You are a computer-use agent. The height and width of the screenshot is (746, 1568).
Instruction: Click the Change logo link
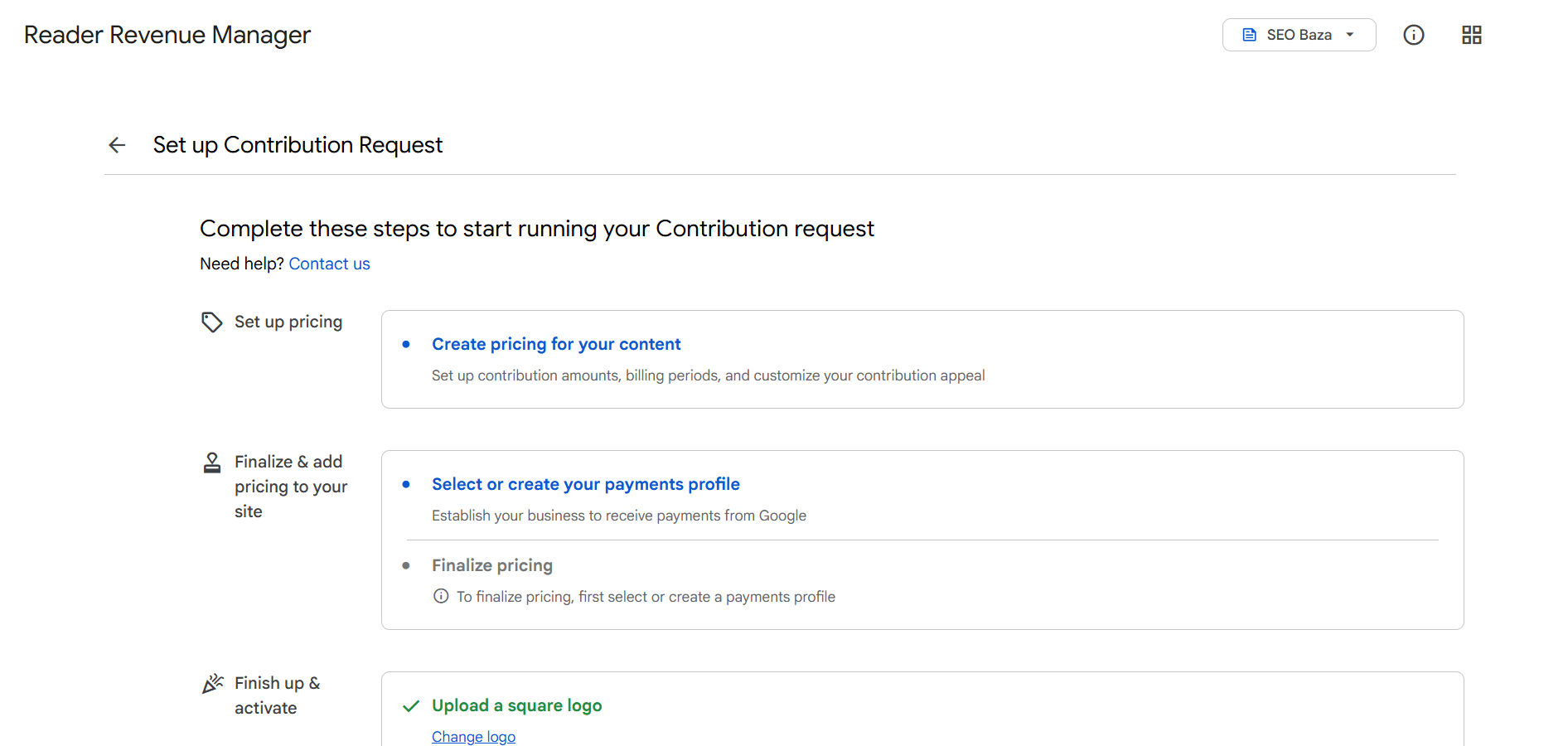473,737
